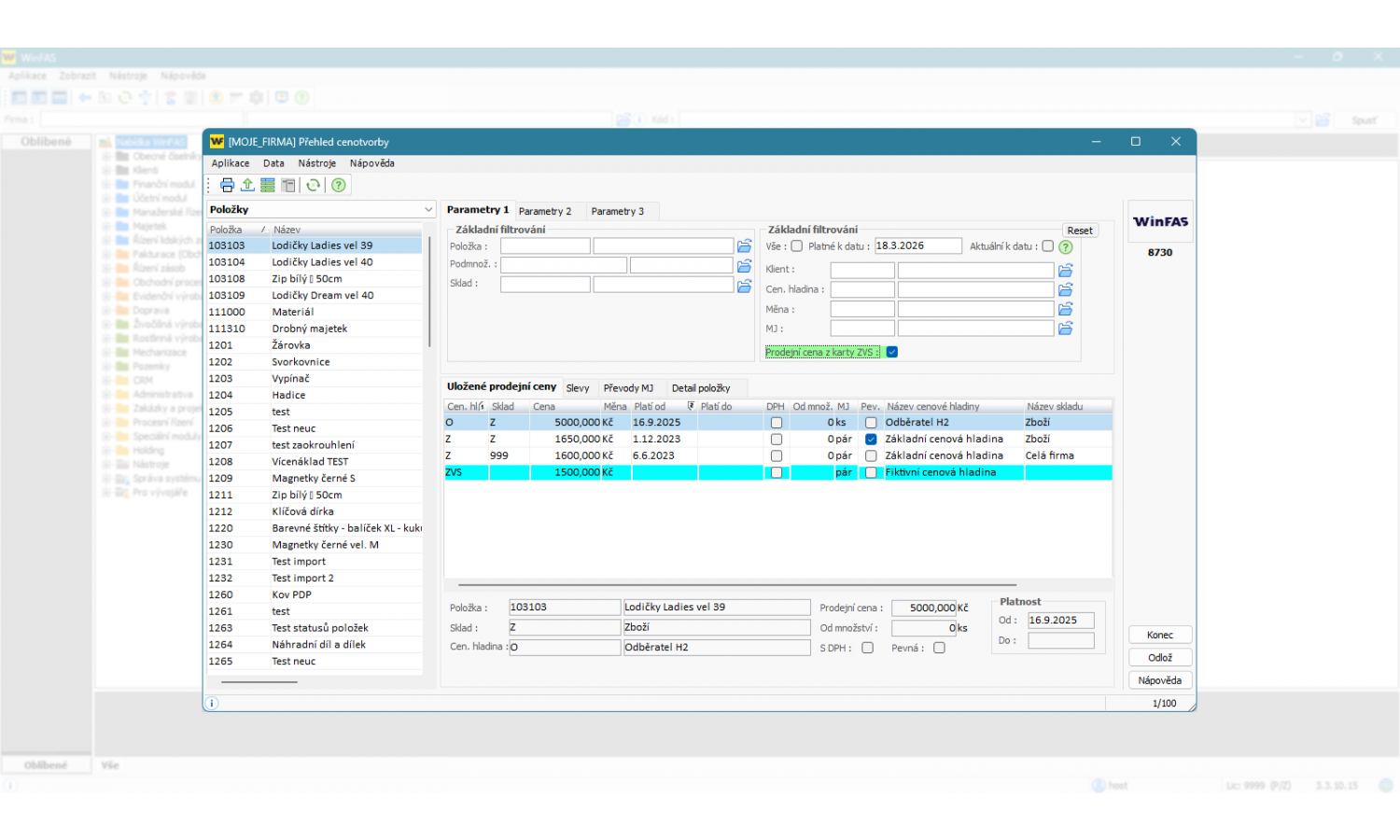The image size is (1400, 840).
Task: Click the Konec button
Action: pyautogui.click(x=1159, y=635)
